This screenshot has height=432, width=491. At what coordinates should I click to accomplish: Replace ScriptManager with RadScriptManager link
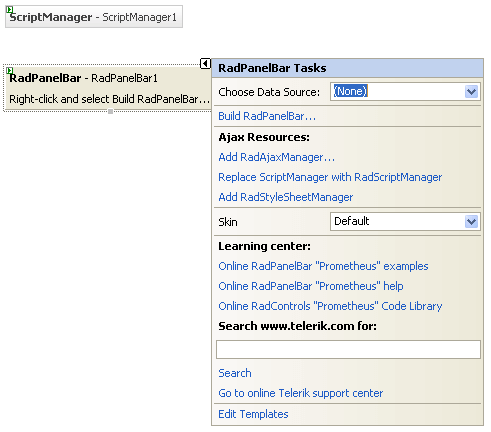pos(330,177)
